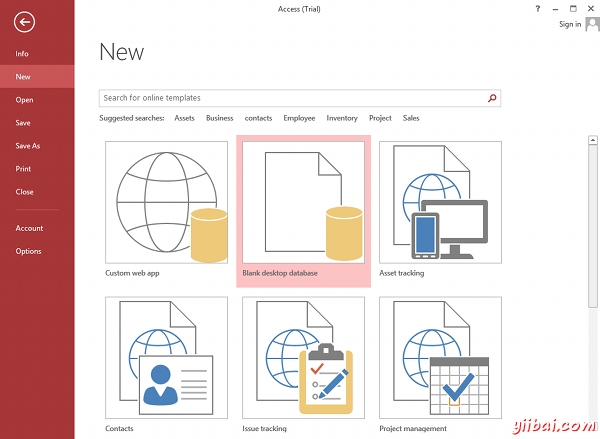The image size is (600, 439).
Task: Click the Inventory suggested search
Action: [x=342, y=118]
